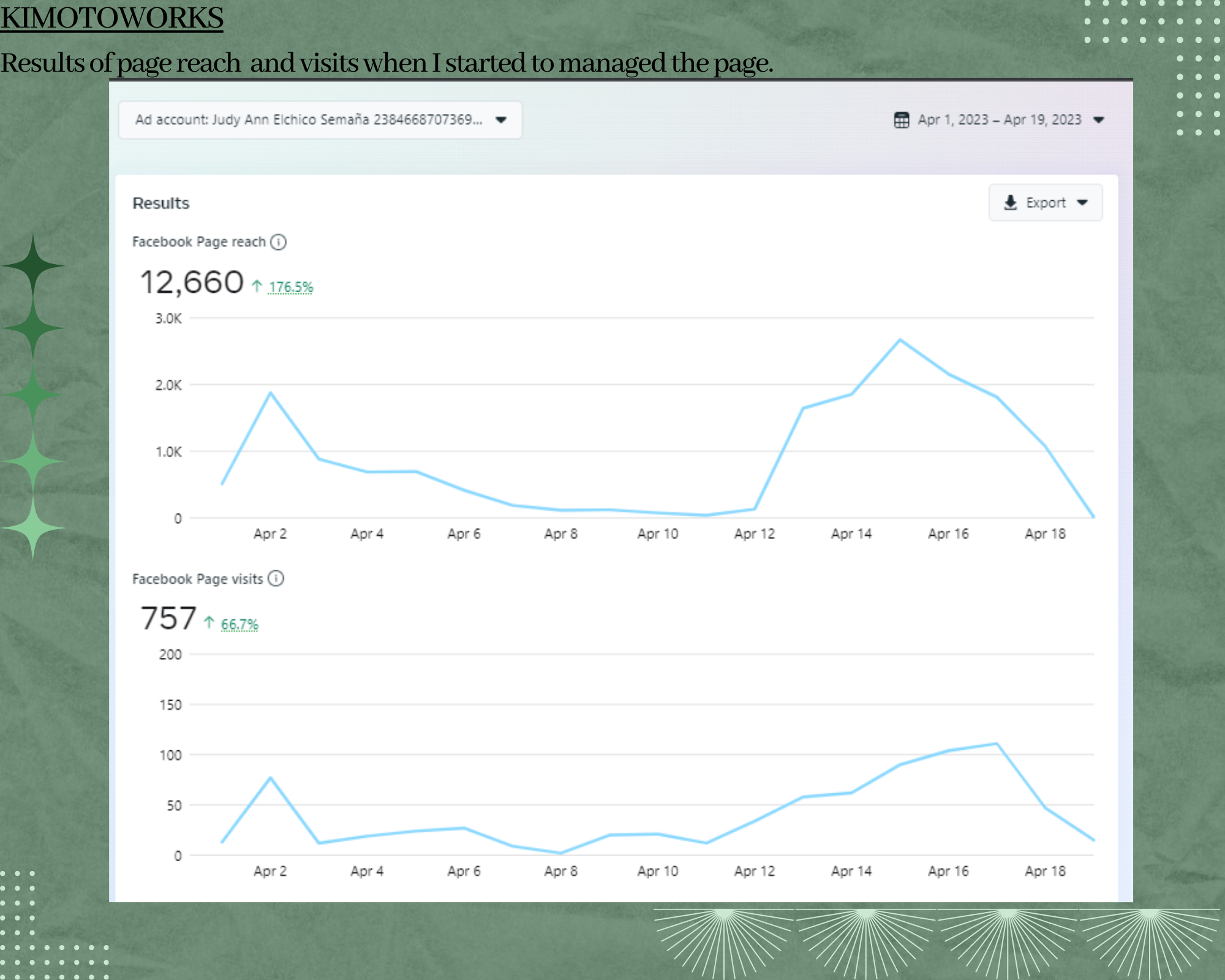1225x980 pixels.
Task: Click Apr 18 label under the reach chart
Action: click(x=1046, y=534)
